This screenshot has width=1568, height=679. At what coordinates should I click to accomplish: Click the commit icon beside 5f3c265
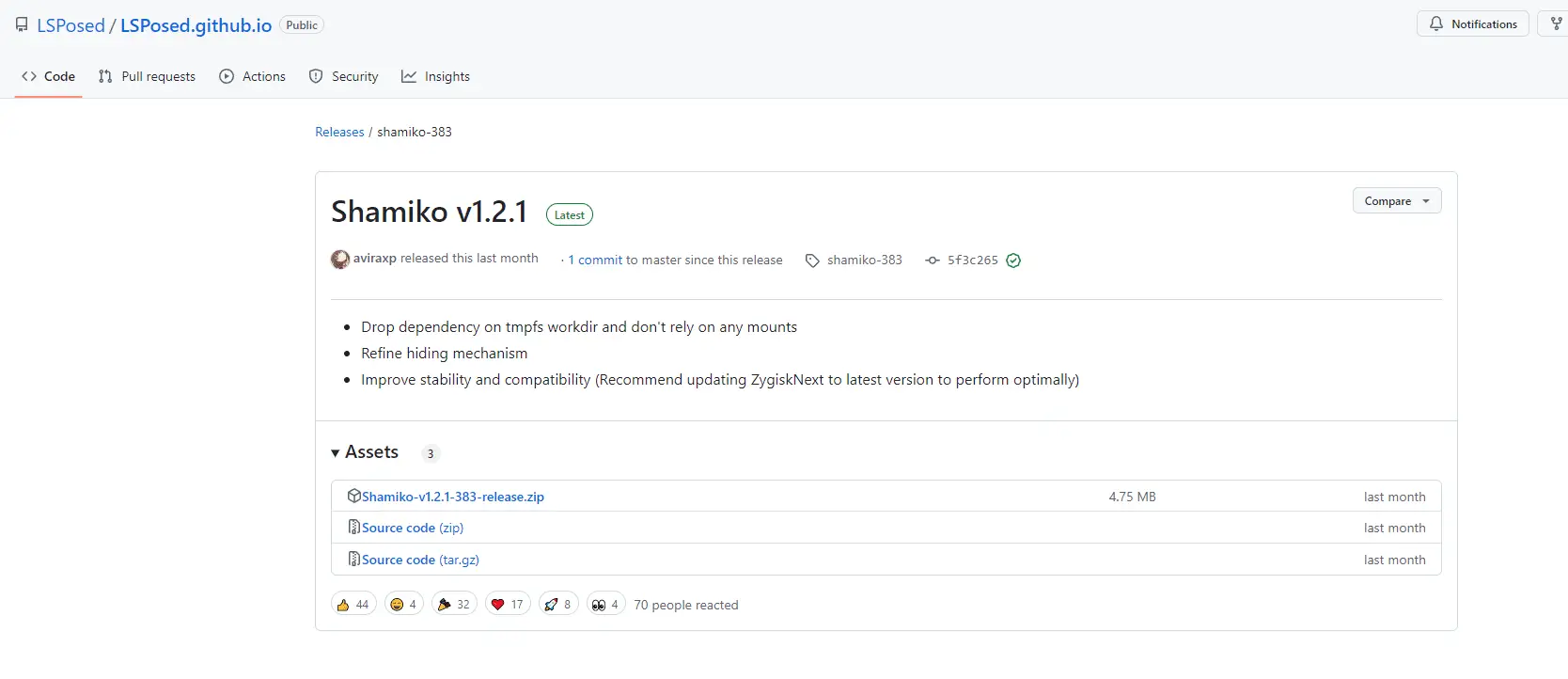pos(933,261)
